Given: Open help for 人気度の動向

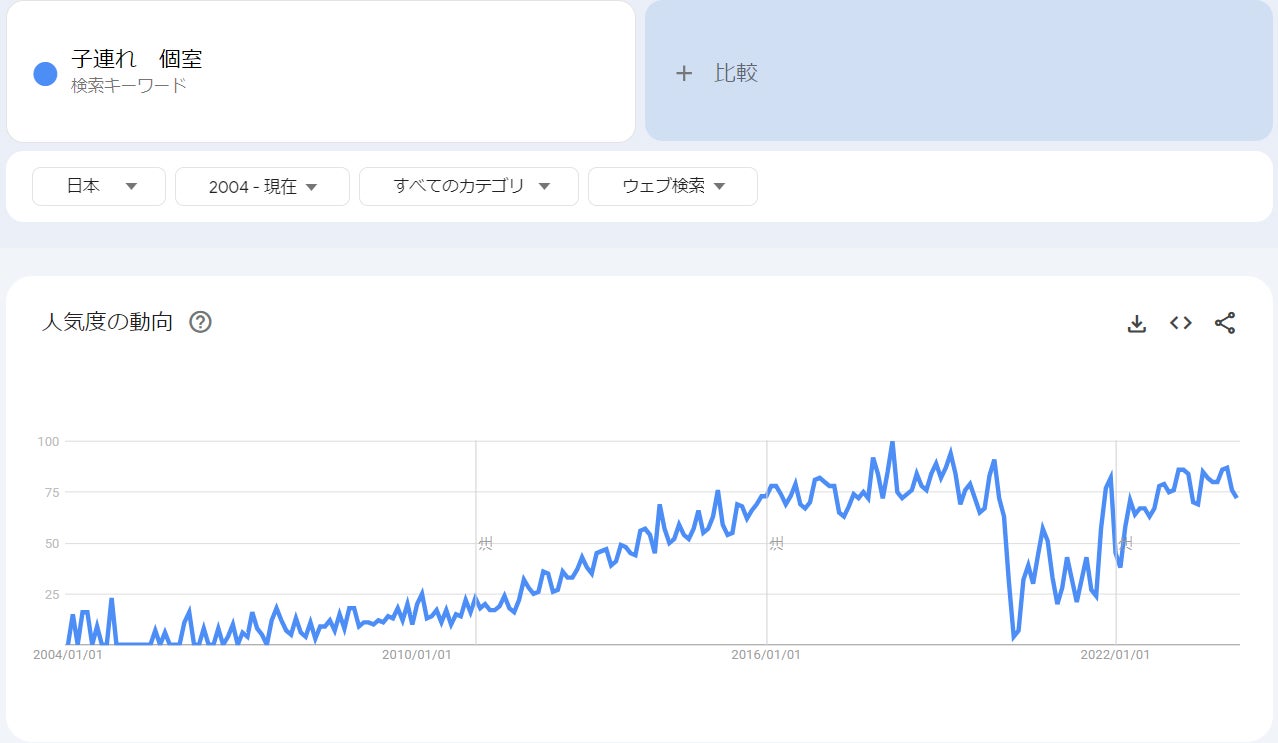Looking at the screenshot, I should tap(200, 322).
